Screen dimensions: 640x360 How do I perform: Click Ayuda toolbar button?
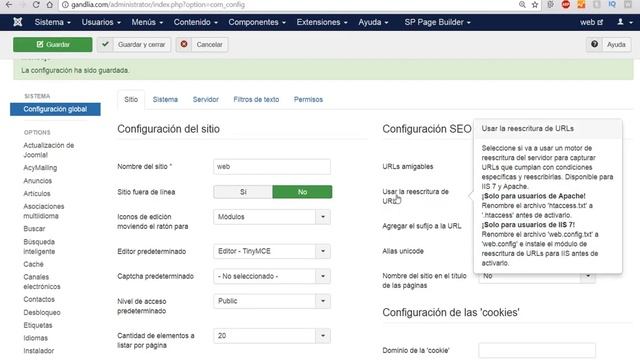tap(609, 44)
